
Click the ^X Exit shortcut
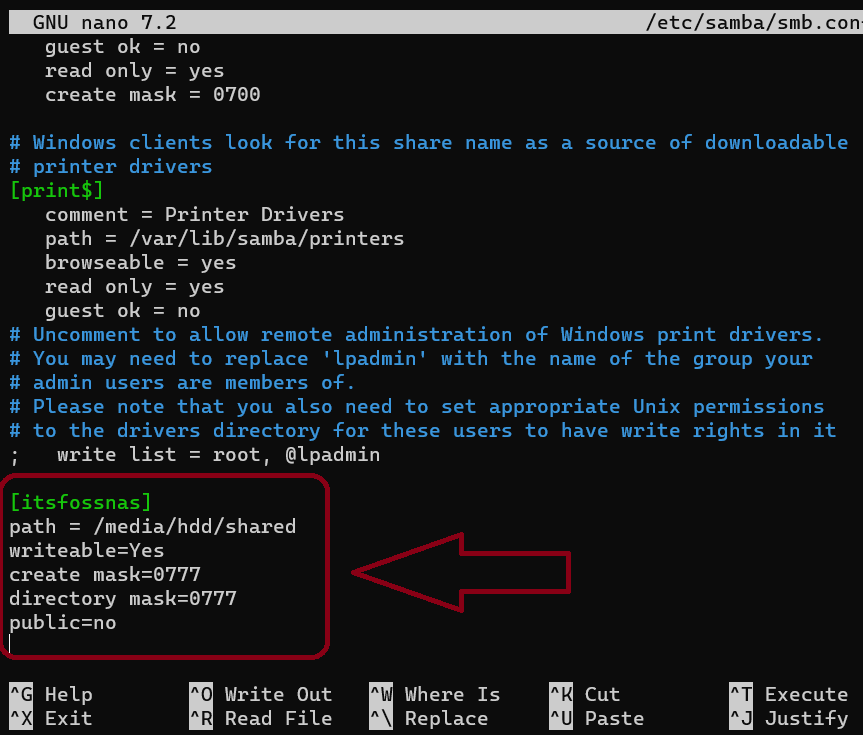tap(51, 718)
